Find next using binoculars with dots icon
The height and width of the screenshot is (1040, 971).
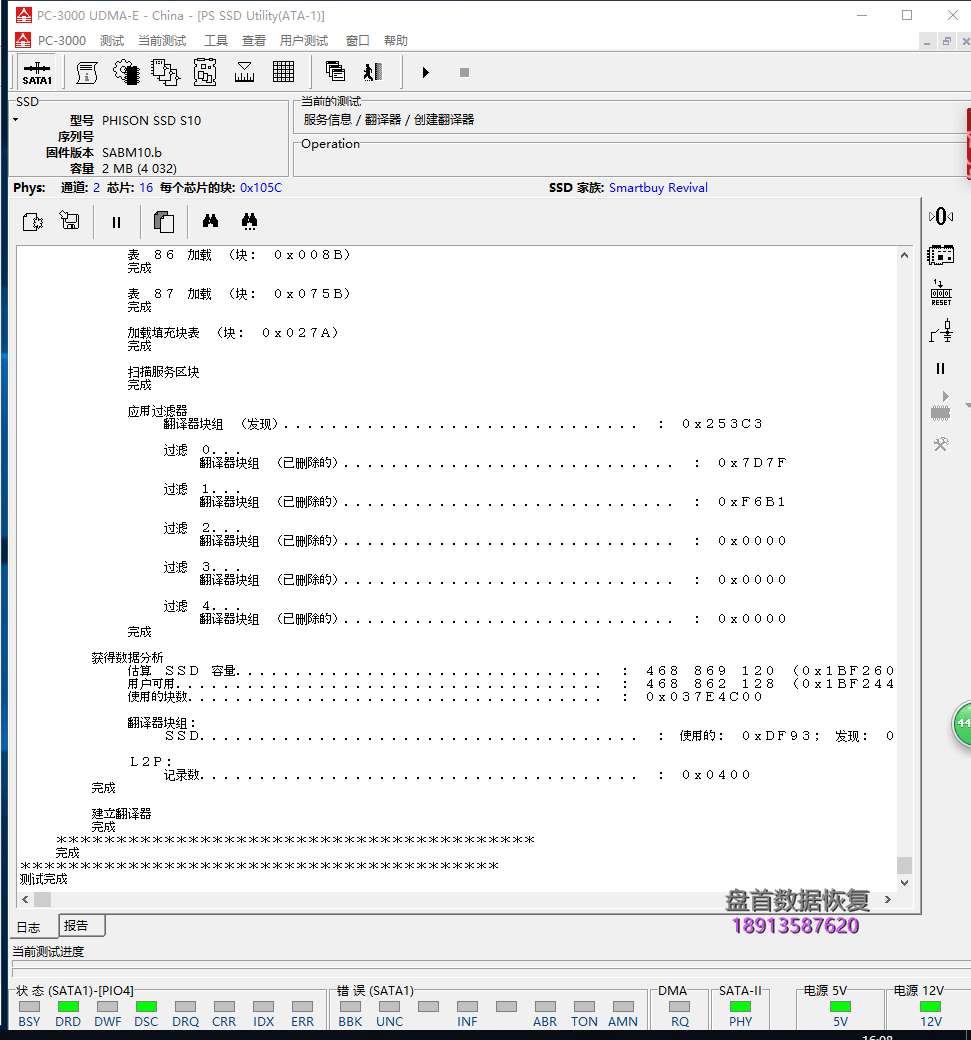pos(249,222)
